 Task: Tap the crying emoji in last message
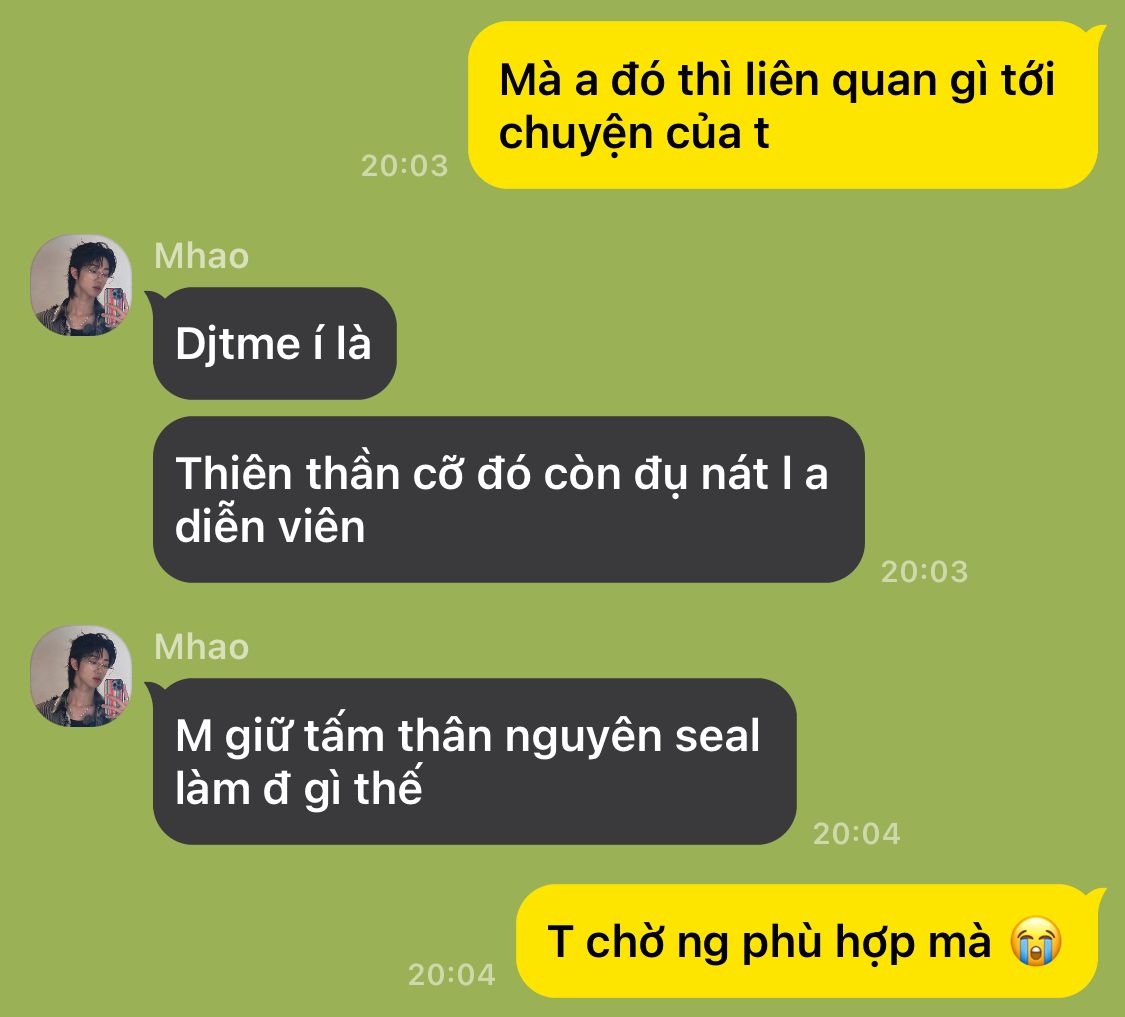pos(1035,941)
